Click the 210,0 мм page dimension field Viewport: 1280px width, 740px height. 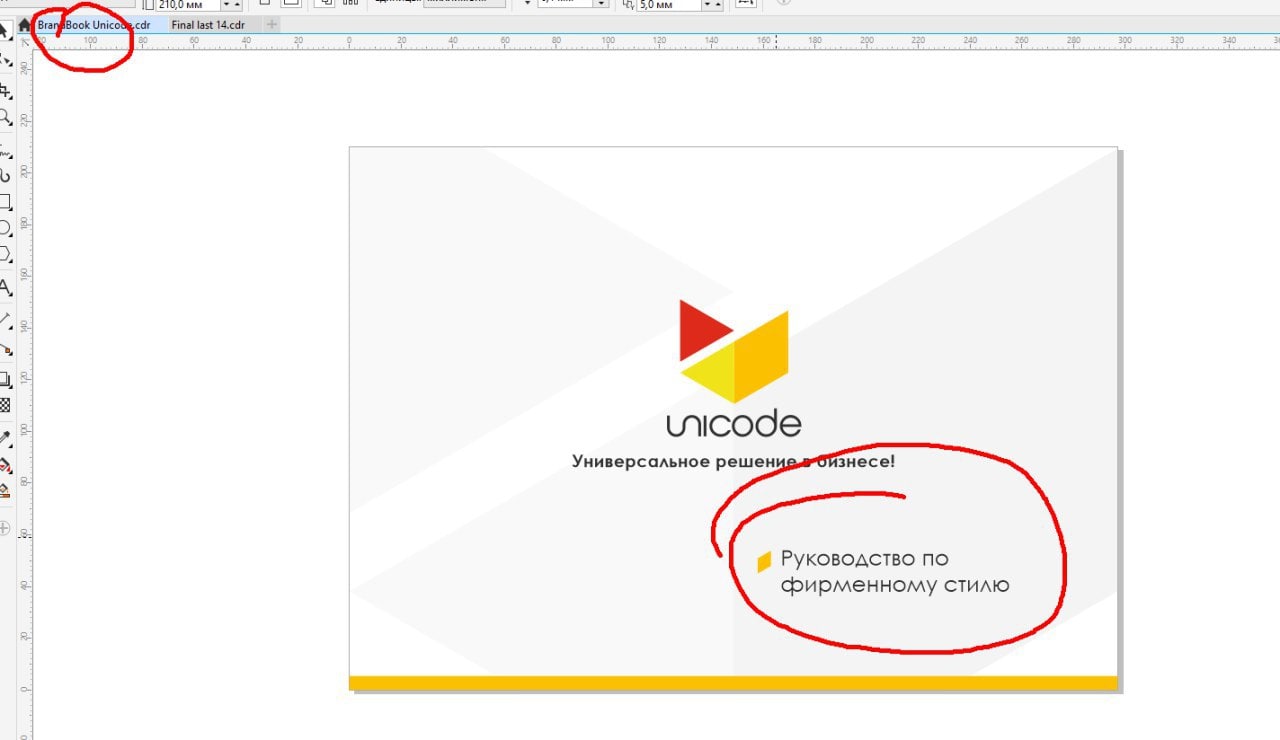[x=188, y=4]
